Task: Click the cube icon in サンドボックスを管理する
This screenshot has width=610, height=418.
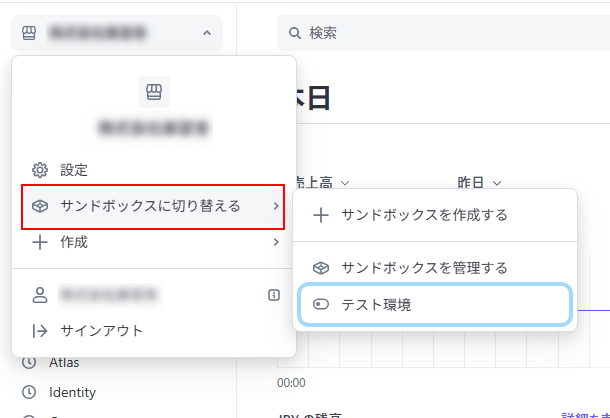Action: tap(321, 268)
